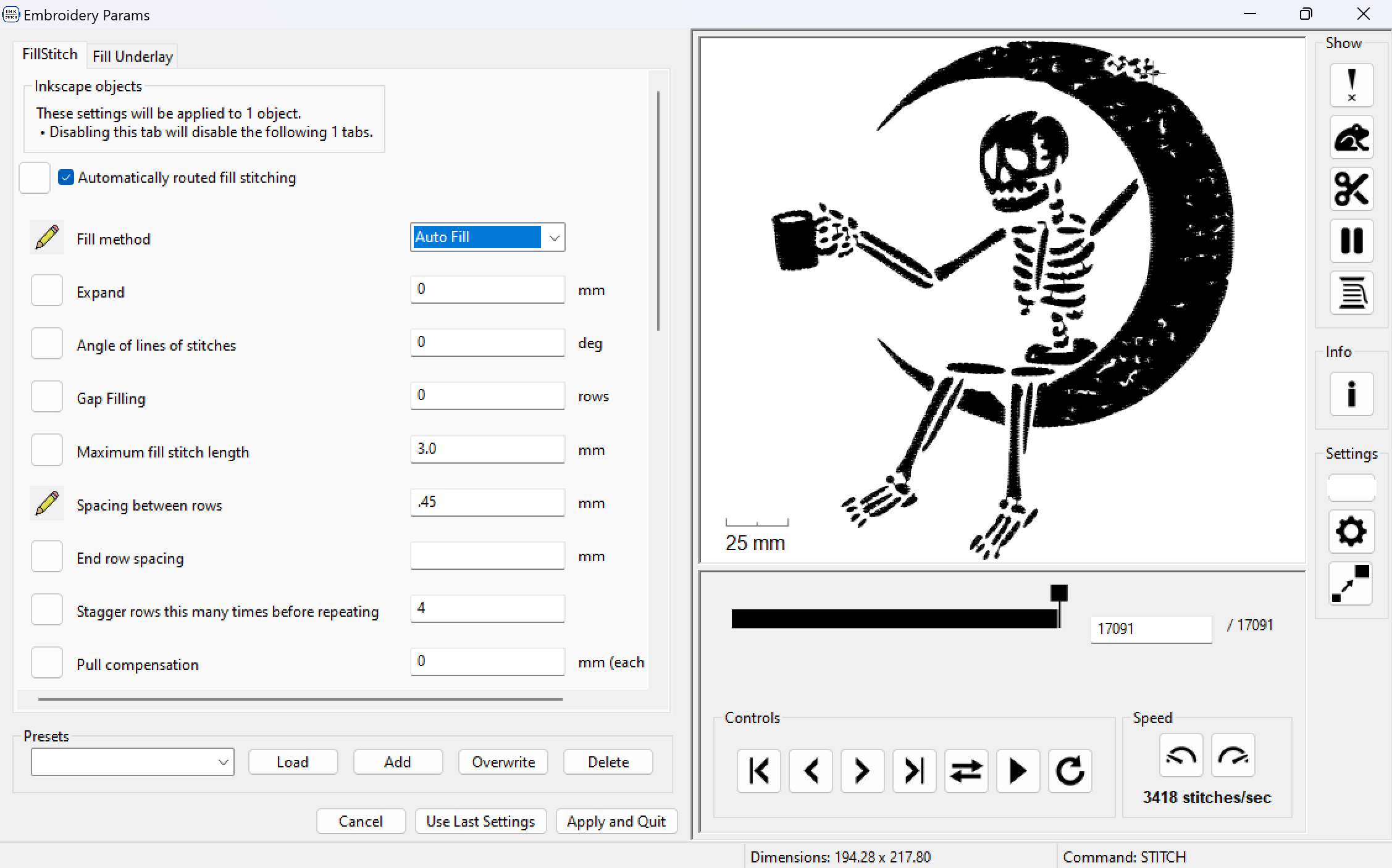The width and height of the screenshot is (1392, 868).
Task: Switch animation direction button
Action: (x=966, y=771)
